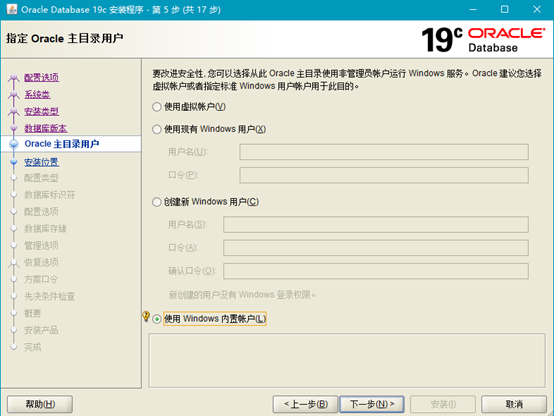The height and width of the screenshot is (416, 554).
Task: Open the 数据库版本 step link
Action: 46,128
